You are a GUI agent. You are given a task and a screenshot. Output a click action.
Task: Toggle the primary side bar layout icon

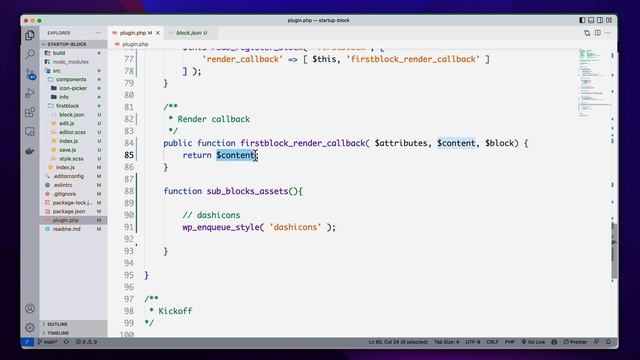pyautogui.click(x=582, y=20)
